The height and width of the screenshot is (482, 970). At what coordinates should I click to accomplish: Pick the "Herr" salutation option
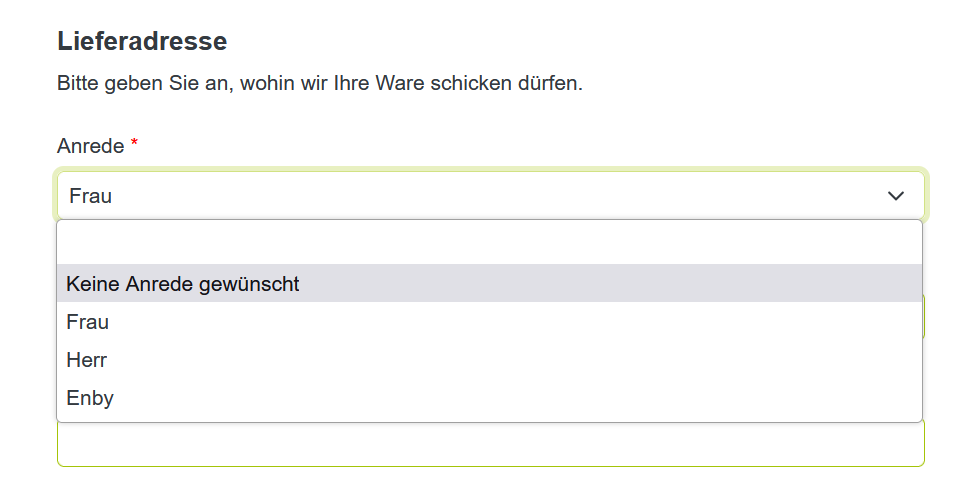(x=87, y=360)
